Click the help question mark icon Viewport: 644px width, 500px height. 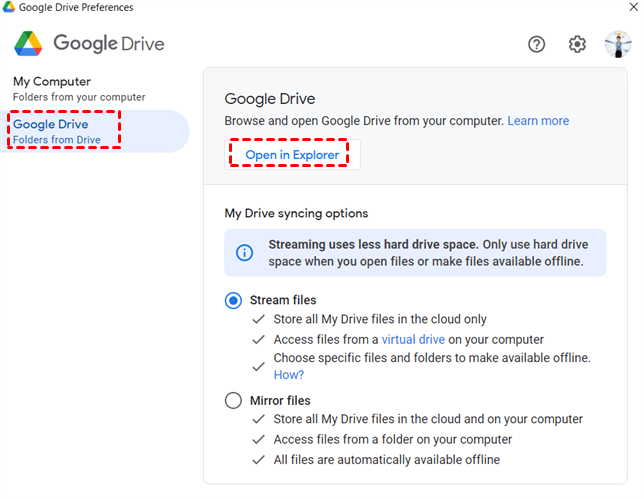click(x=537, y=44)
